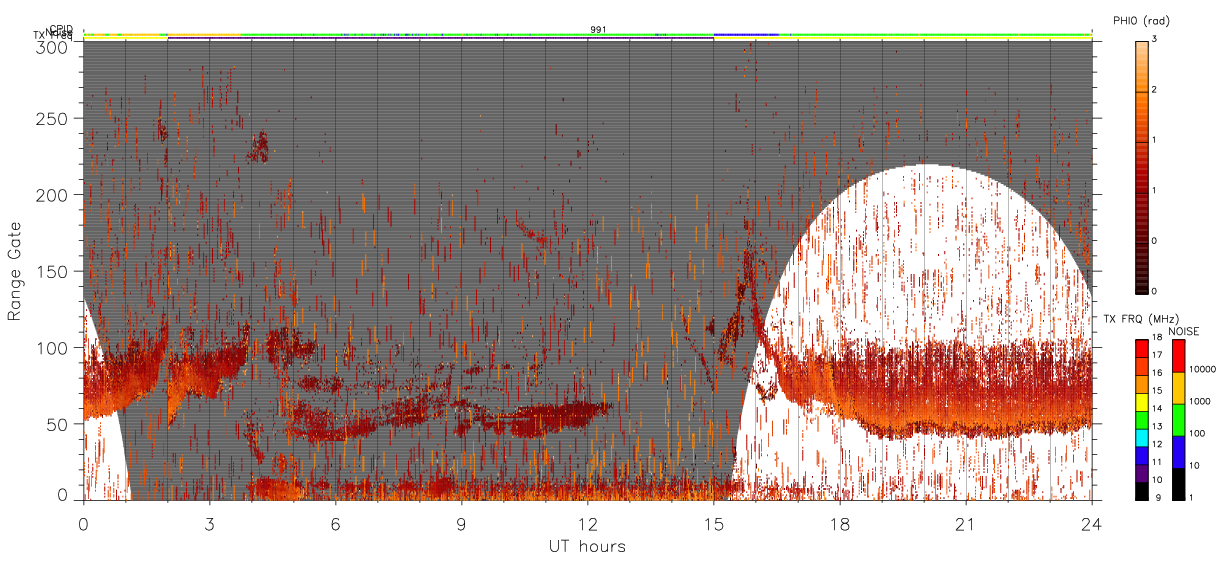This screenshot has height=567, width=1228.
Task: Select the blue 11–12 MHz TX FRQ swatch
Action: pyautogui.click(x=1141, y=454)
